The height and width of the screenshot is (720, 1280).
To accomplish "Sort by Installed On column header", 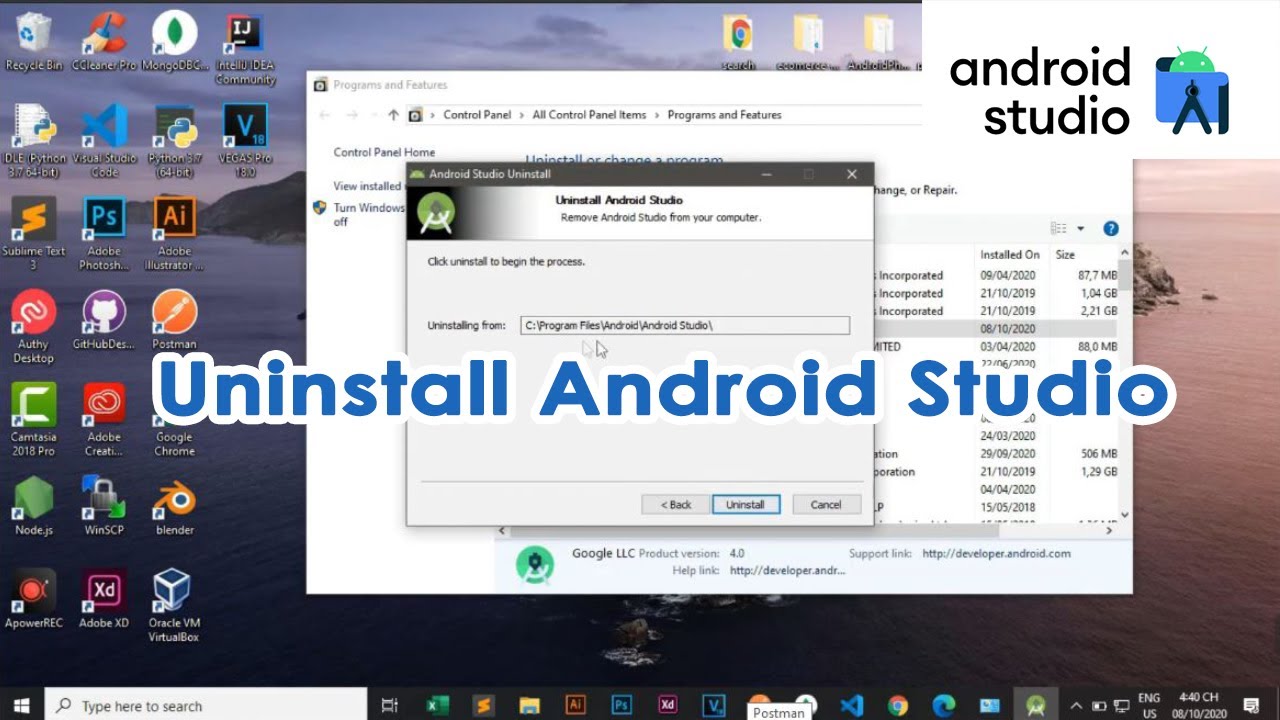I will coord(1010,255).
